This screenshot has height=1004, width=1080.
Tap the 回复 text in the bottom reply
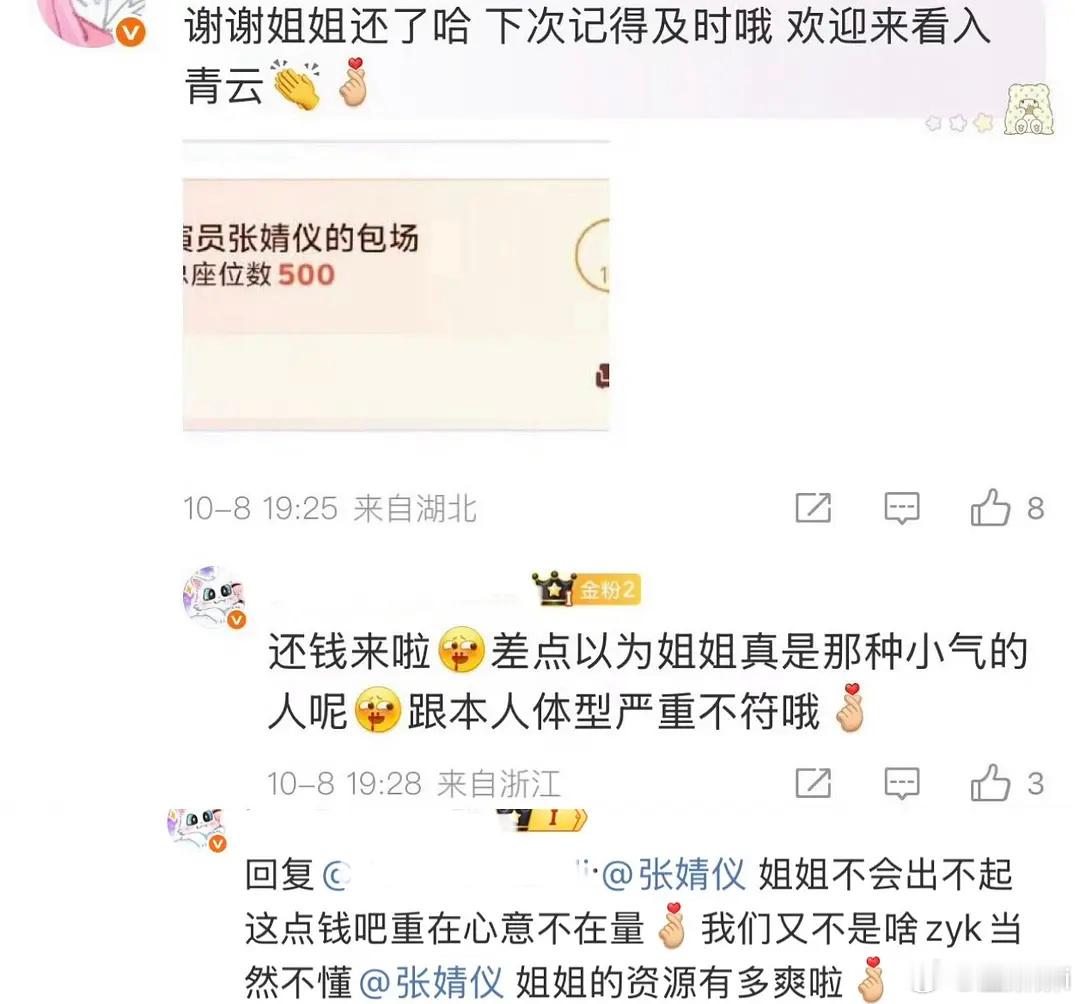[279, 875]
